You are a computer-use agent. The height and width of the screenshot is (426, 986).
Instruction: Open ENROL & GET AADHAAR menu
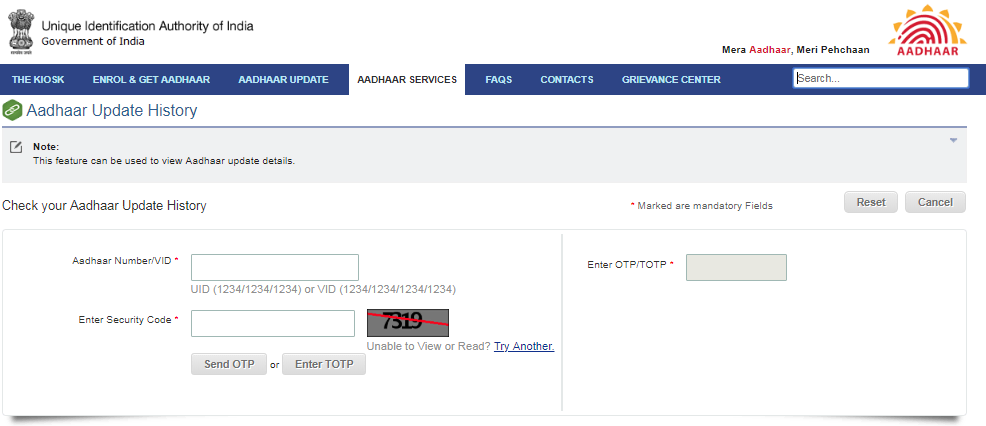click(x=151, y=80)
